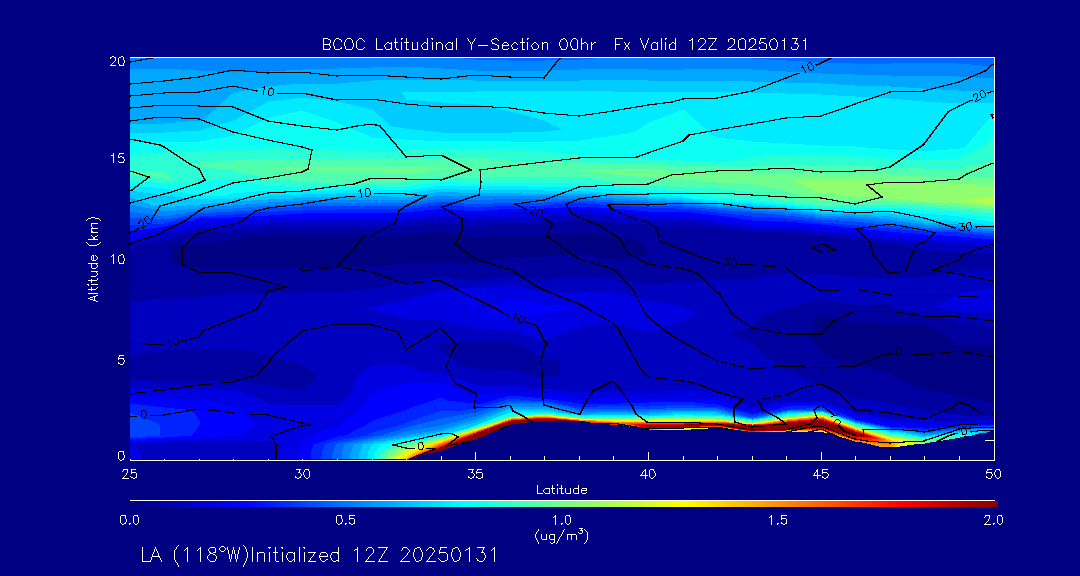Select the altitude axis tick label "10"
1080x576 pixels.
point(118,258)
